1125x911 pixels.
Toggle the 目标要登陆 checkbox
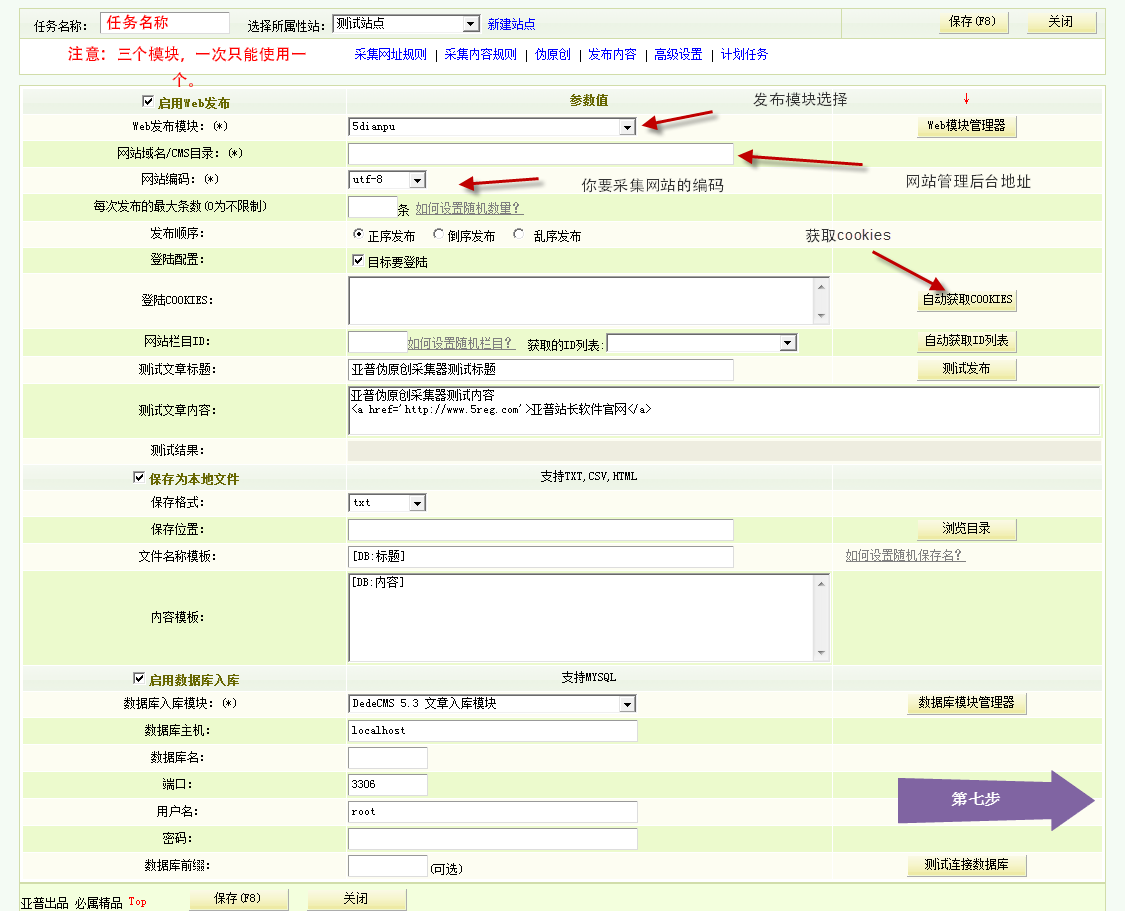pos(358,260)
